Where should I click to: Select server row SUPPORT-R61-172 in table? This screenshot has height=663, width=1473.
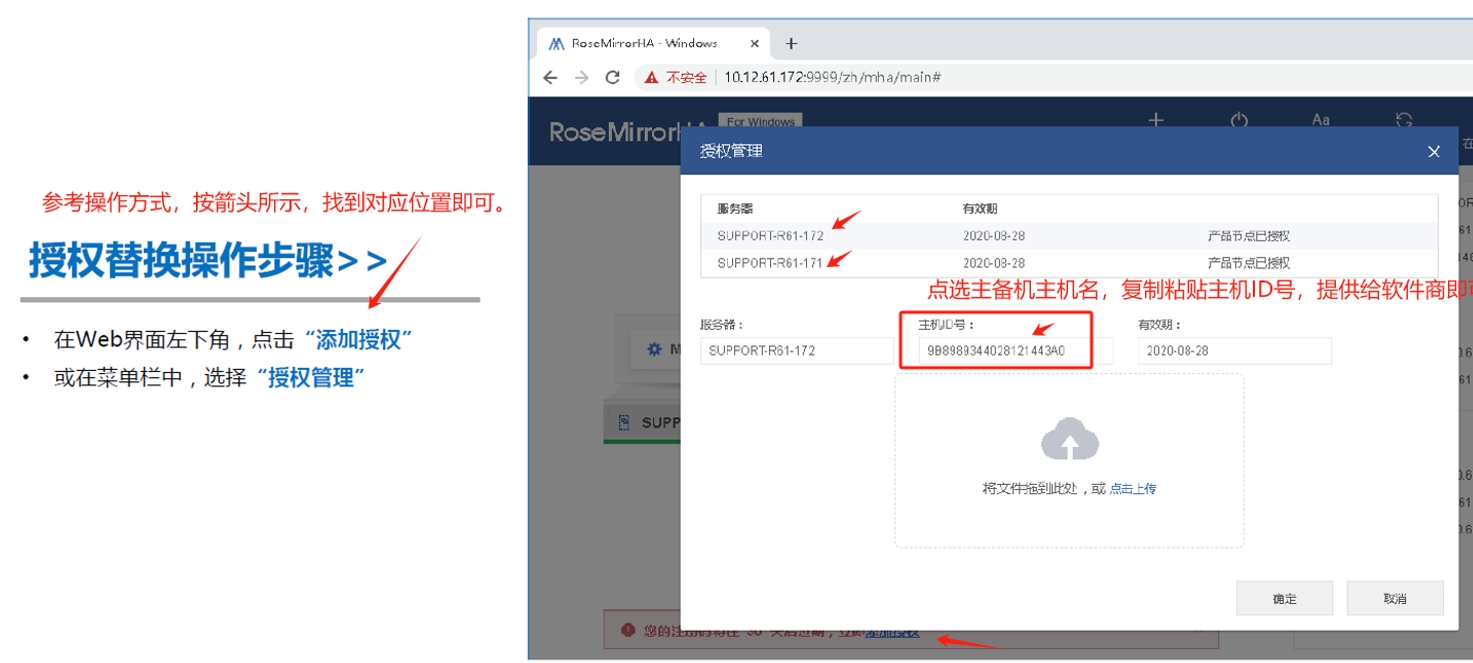[x=1069, y=236]
